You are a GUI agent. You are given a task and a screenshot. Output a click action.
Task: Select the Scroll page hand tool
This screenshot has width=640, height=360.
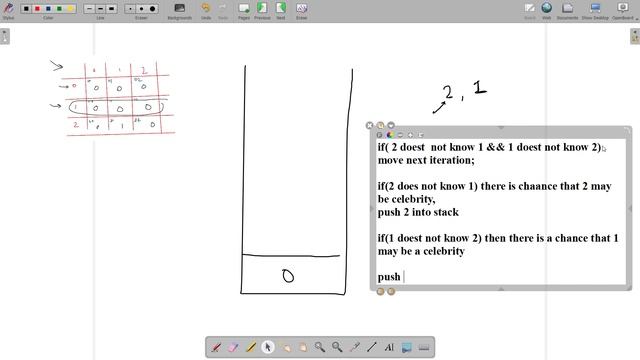302,347
